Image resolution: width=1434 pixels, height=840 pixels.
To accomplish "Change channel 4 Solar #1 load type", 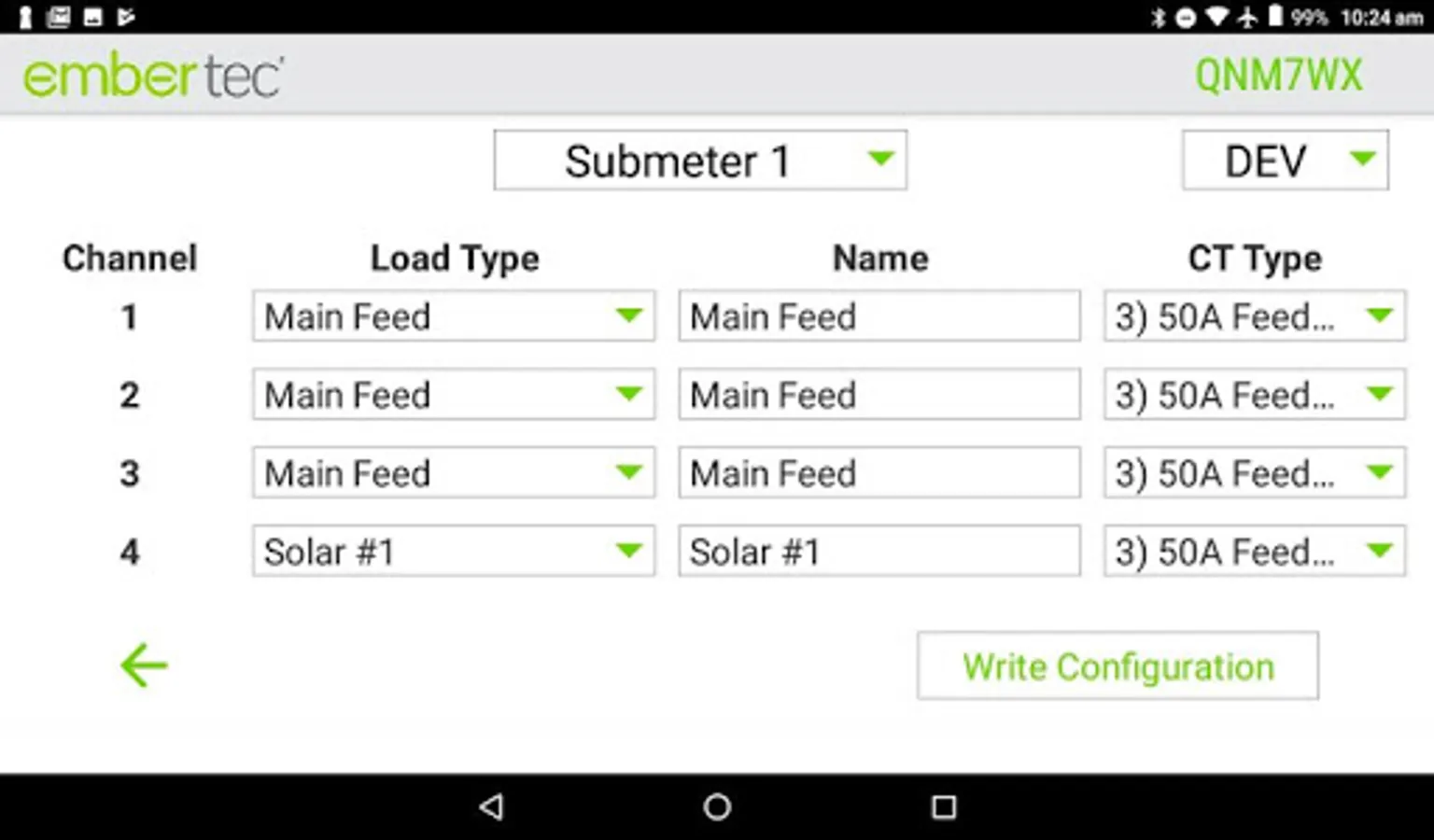I will pos(453,552).
